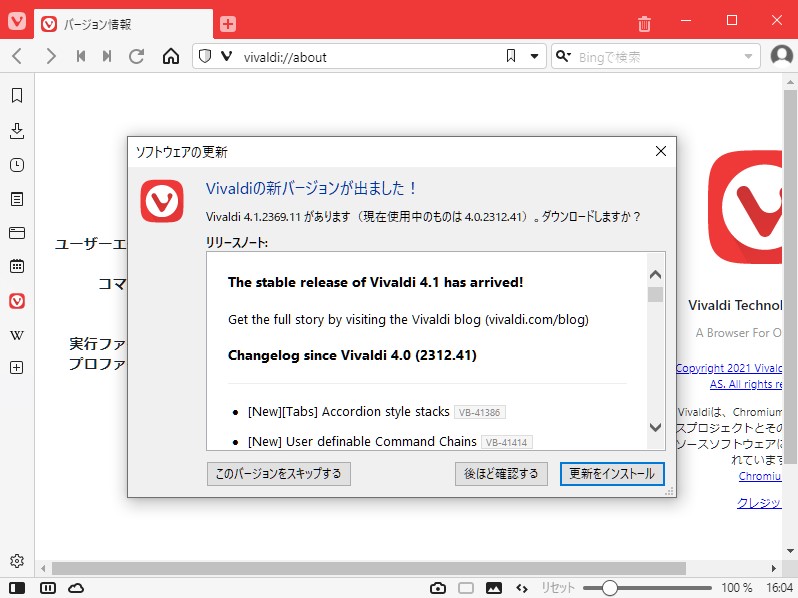Click 更新をインストール button

[612, 474]
